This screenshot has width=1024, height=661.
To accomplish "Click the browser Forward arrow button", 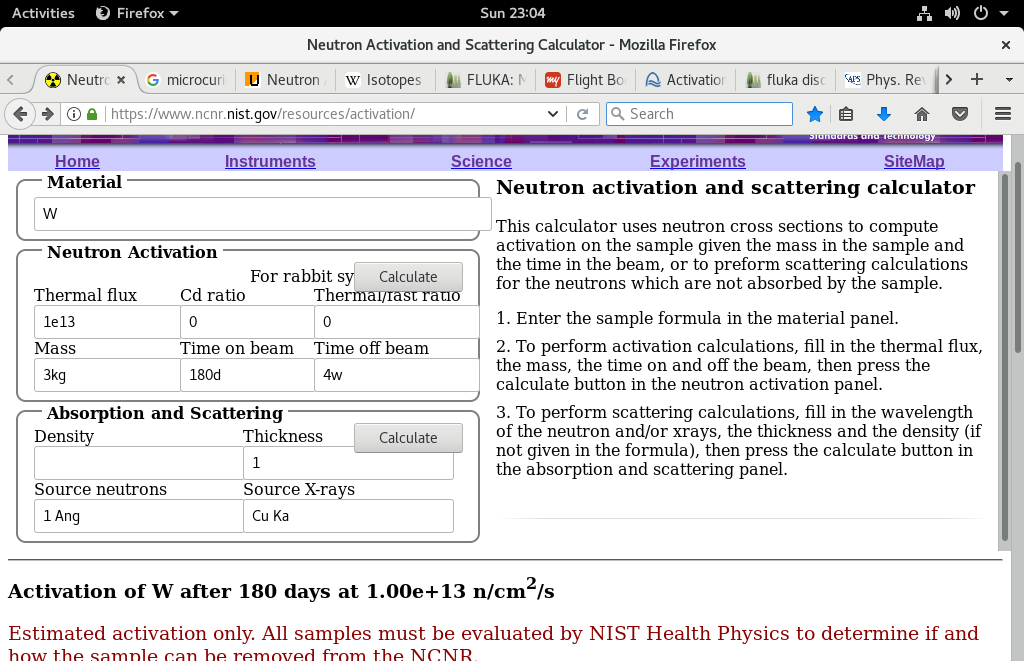I will (47, 114).
